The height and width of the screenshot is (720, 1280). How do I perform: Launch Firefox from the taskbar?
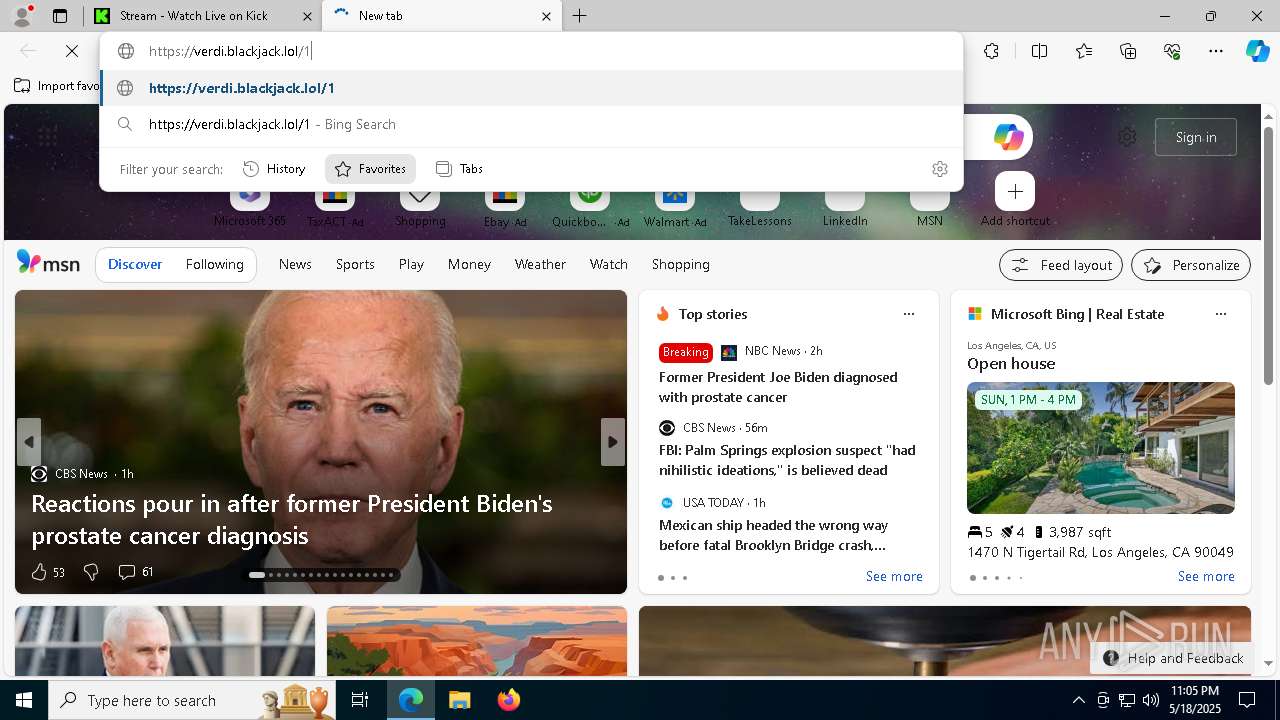pyautogui.click(x=509, y=700)
